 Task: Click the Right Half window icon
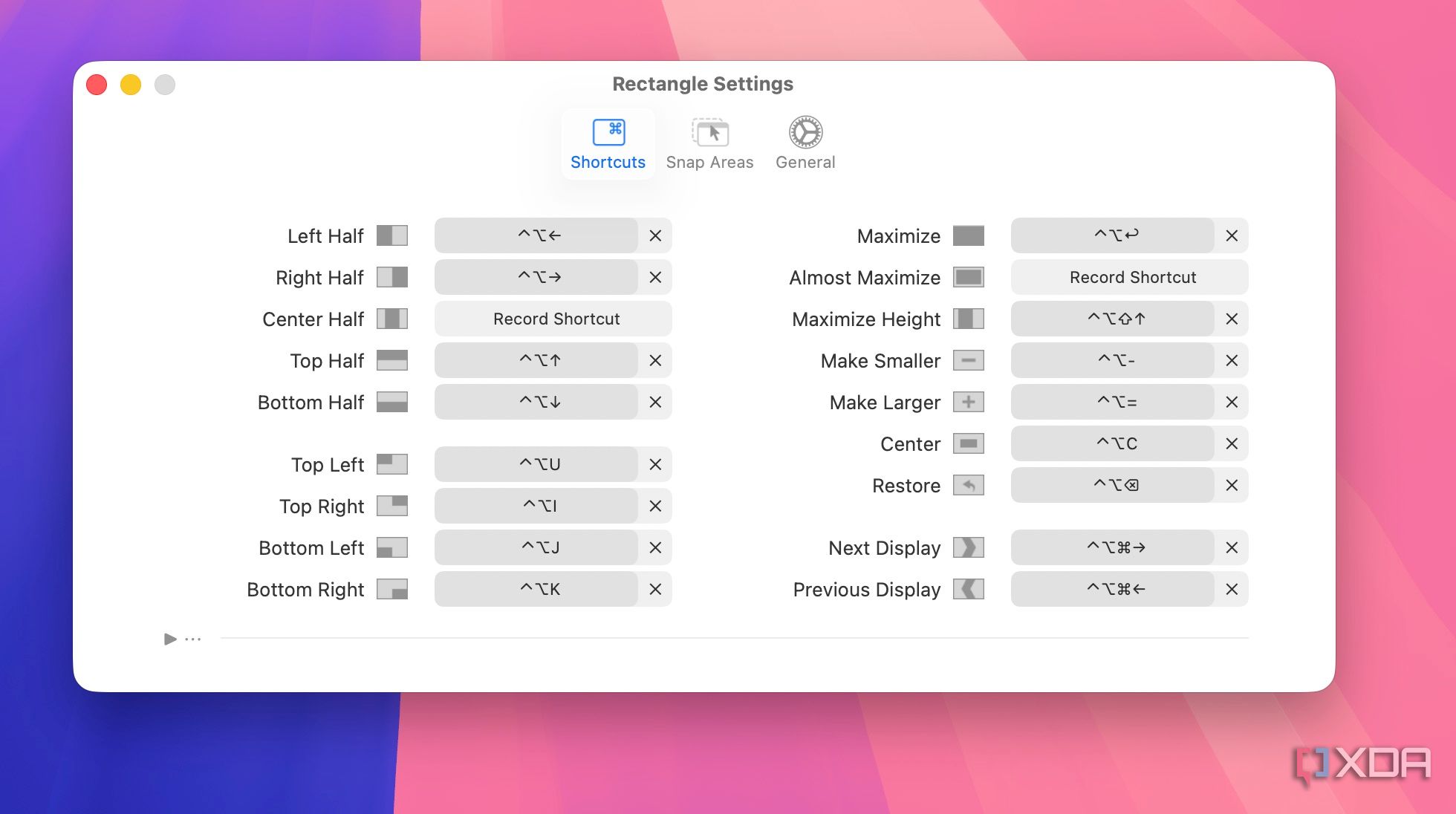click(x=392, y=277)
